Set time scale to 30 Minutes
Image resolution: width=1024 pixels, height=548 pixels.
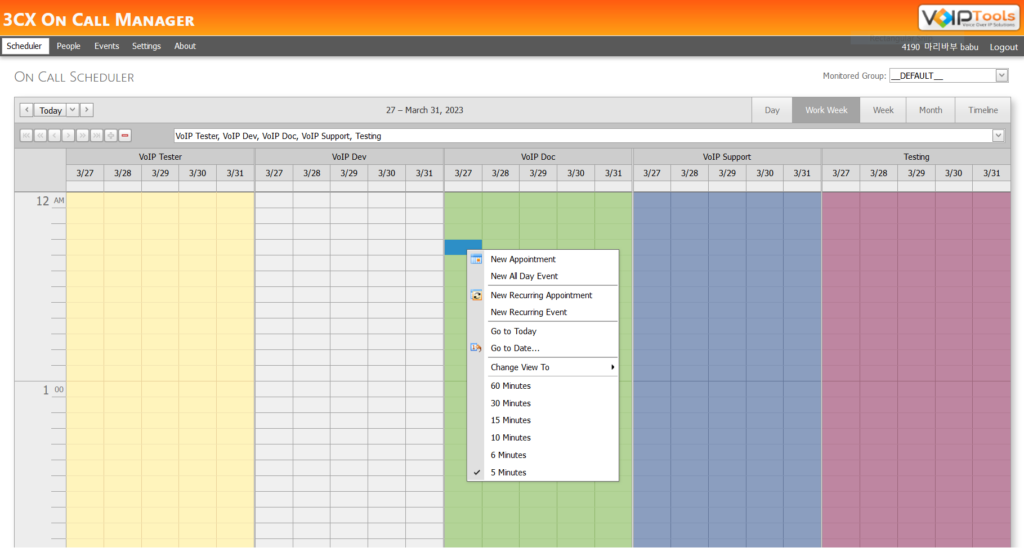543,403
